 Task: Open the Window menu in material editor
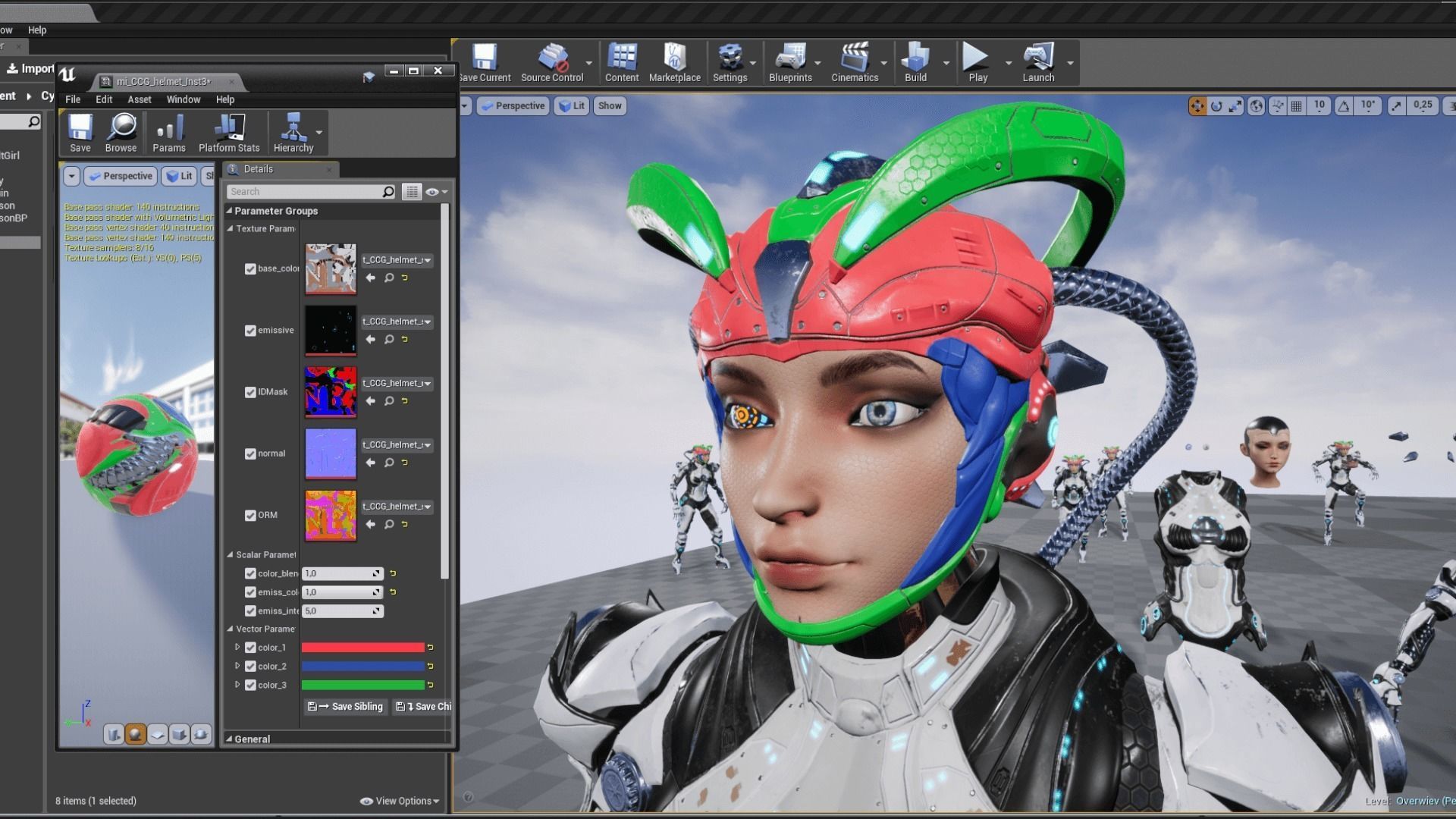point(183,99)
